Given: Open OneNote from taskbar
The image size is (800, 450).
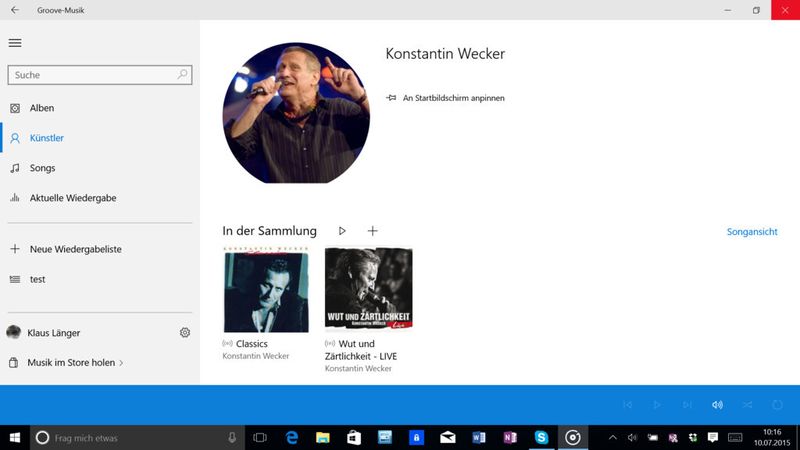Looking at the screenshot, I should [x=510, y=438].
